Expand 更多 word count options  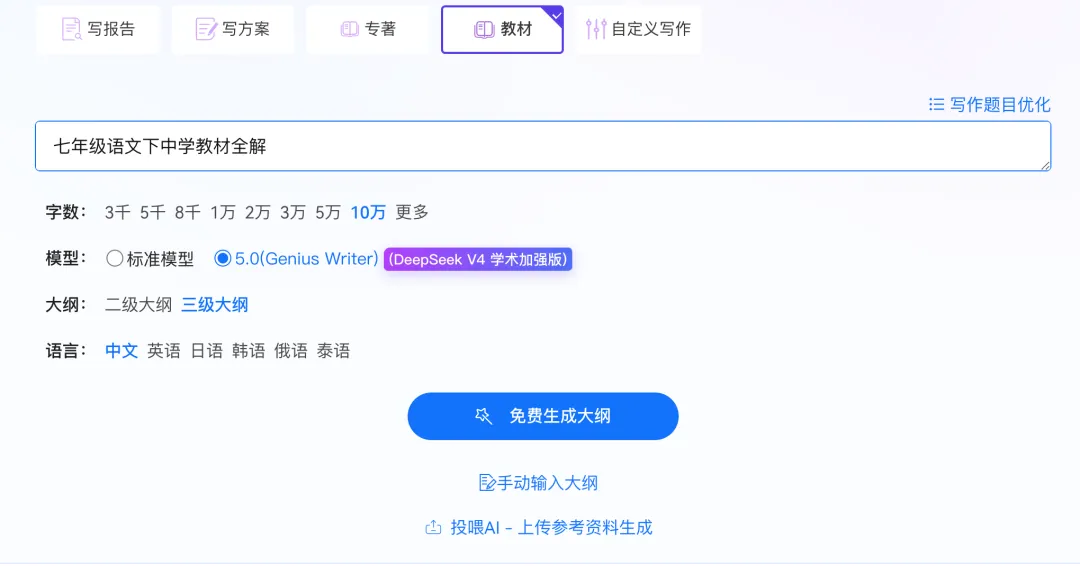[412, 212]
